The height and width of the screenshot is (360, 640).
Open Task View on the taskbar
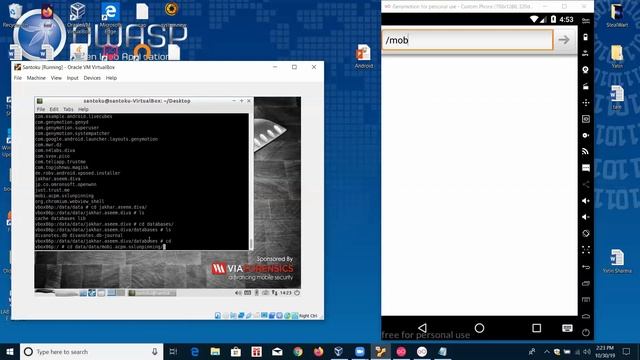[x=173, y=351]
